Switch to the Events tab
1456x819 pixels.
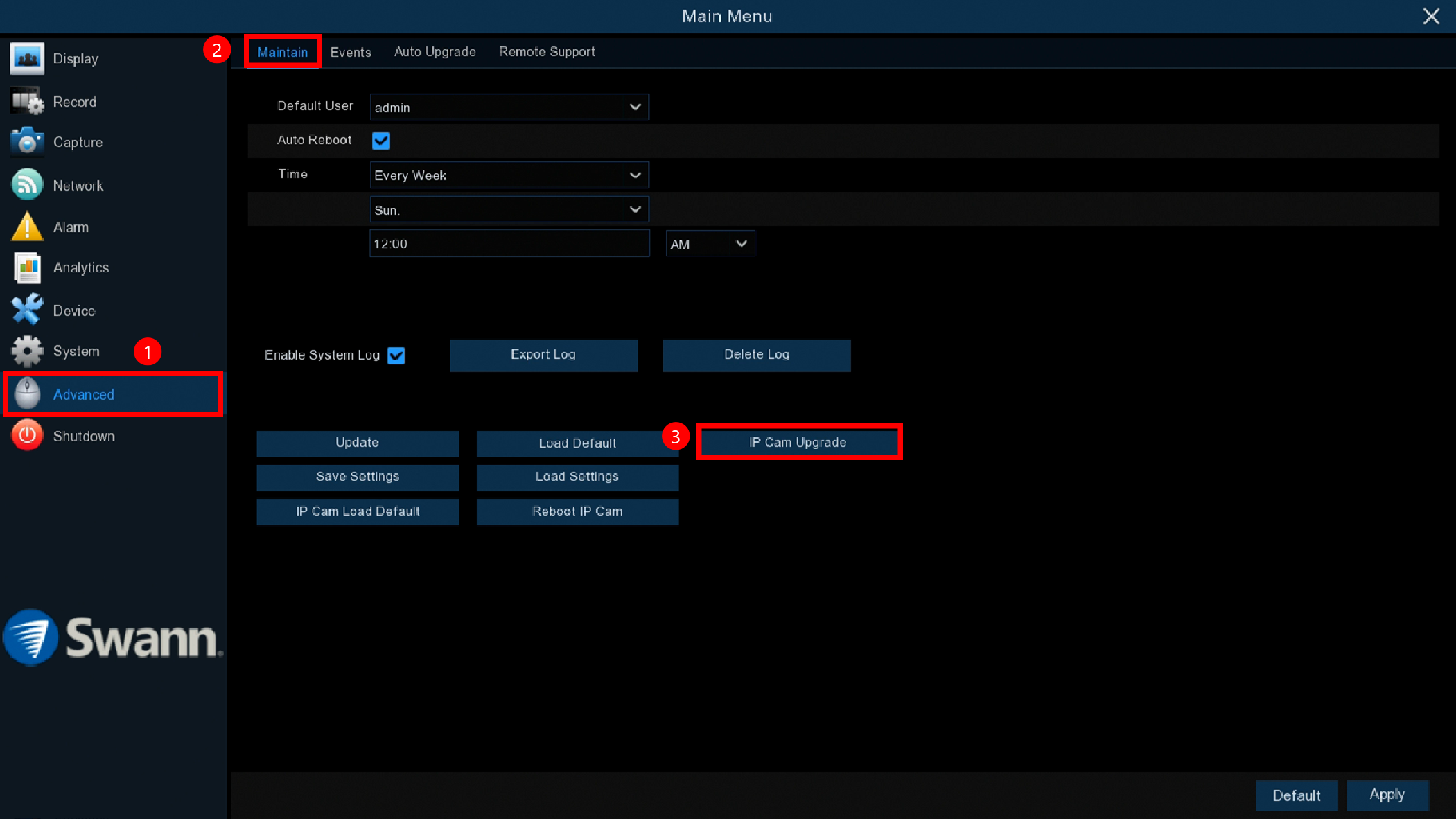(x=351, y=52)
